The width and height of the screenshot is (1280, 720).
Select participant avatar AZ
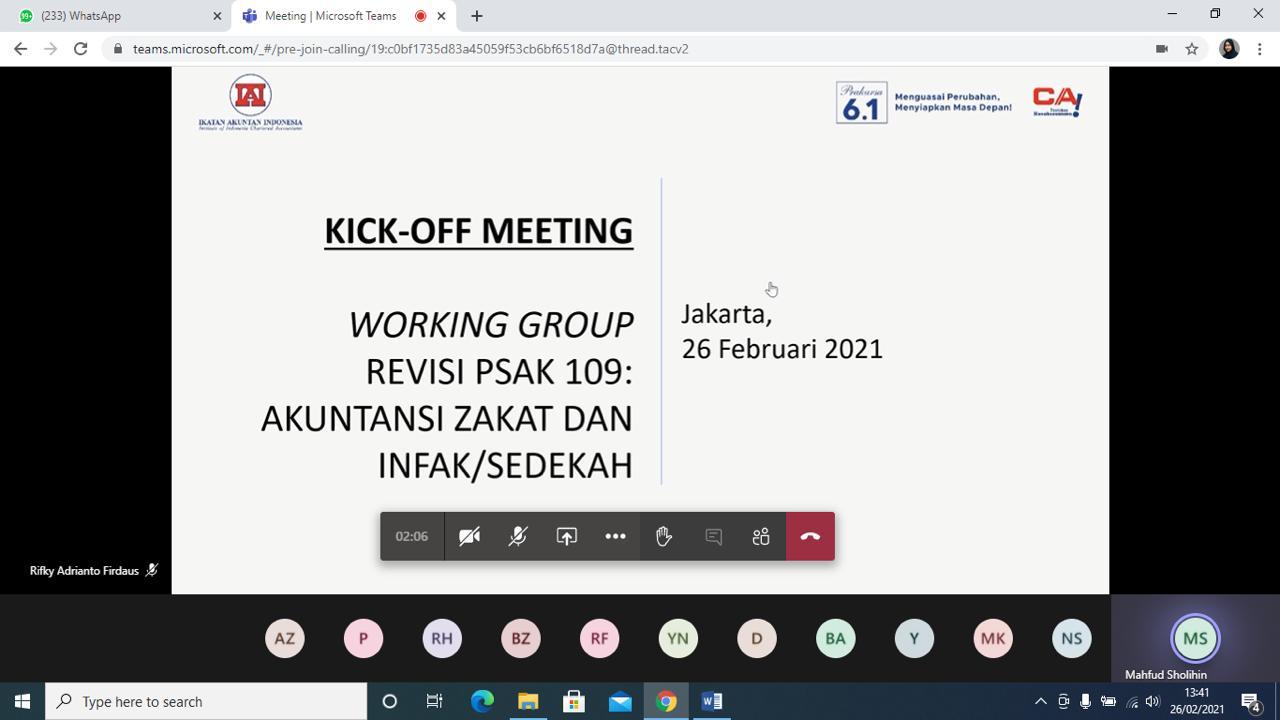(285, 638)
